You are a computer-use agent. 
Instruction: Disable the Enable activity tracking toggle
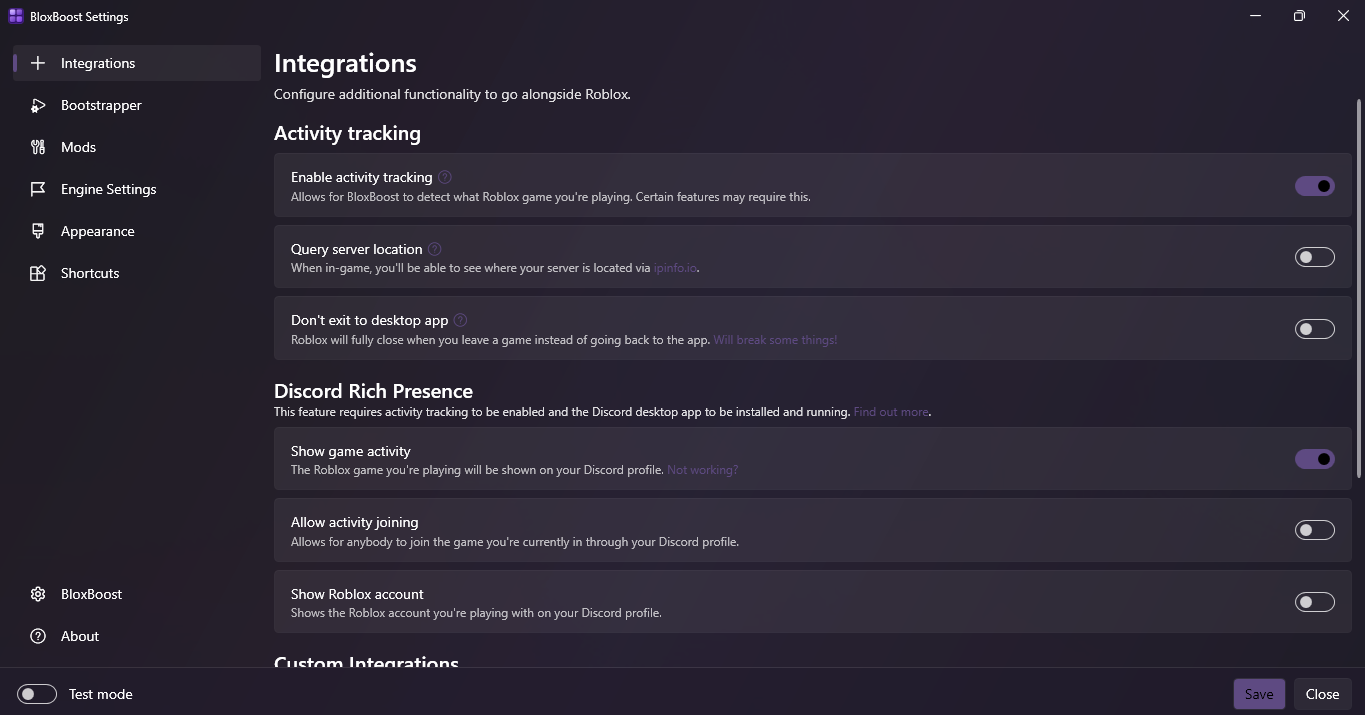[x=1314, y=186]
